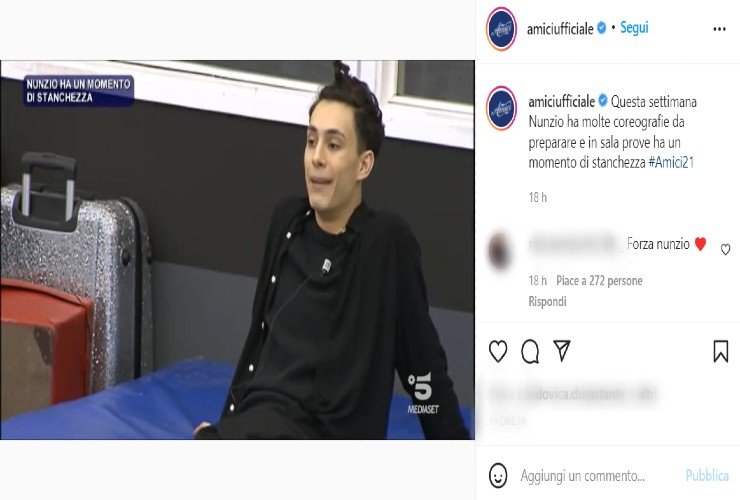740x500 pixels.
Task: Reply to comment with Rispondi
Action: click(547, 301)
